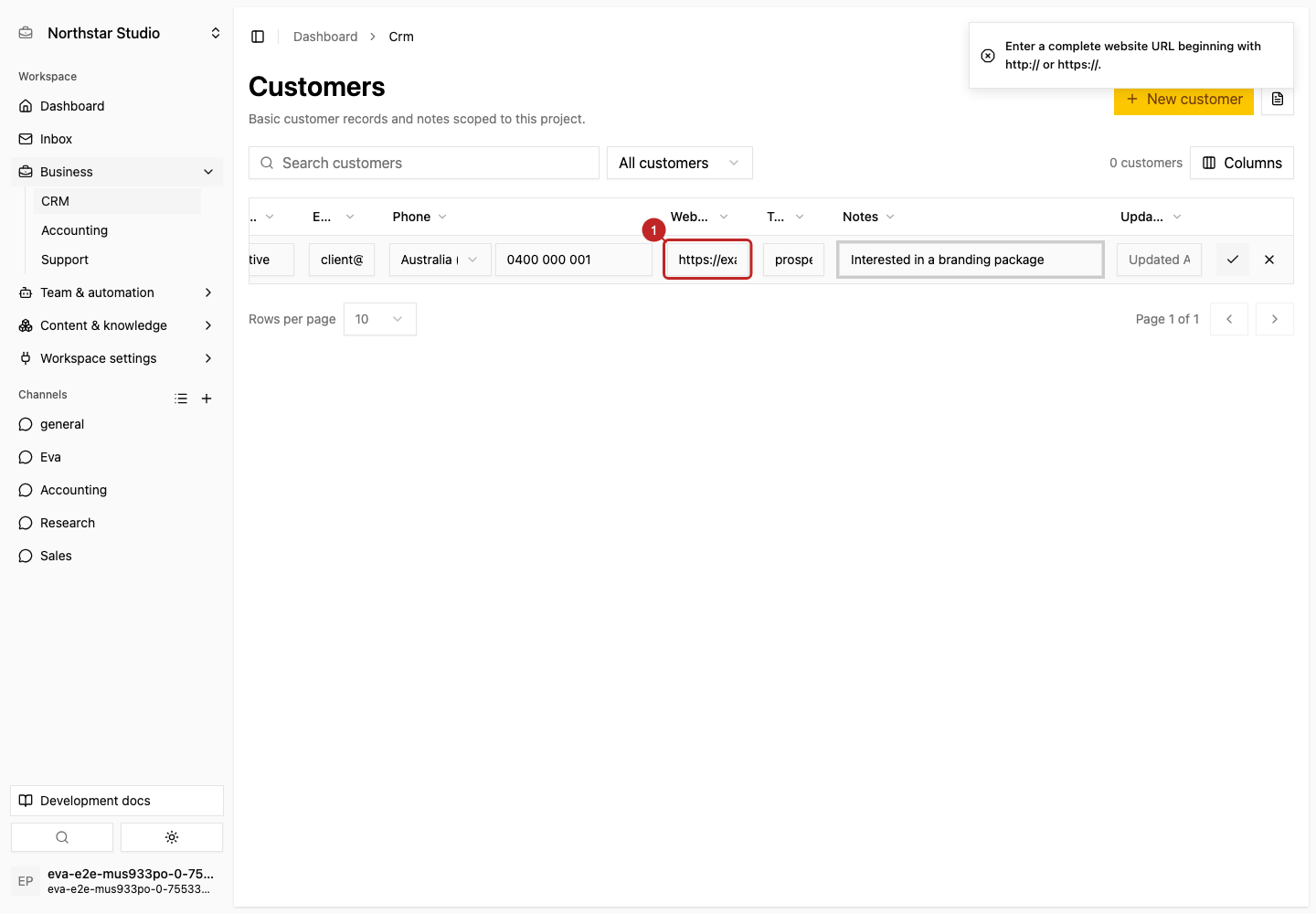Expand Workspace settings section

pos(117,358)
